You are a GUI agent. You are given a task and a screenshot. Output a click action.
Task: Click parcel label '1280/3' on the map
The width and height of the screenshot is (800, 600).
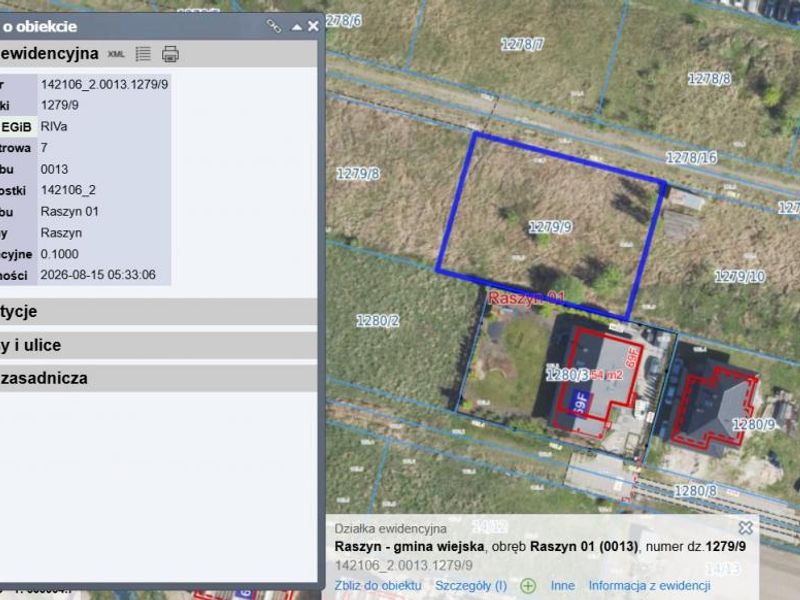(567, 376)
